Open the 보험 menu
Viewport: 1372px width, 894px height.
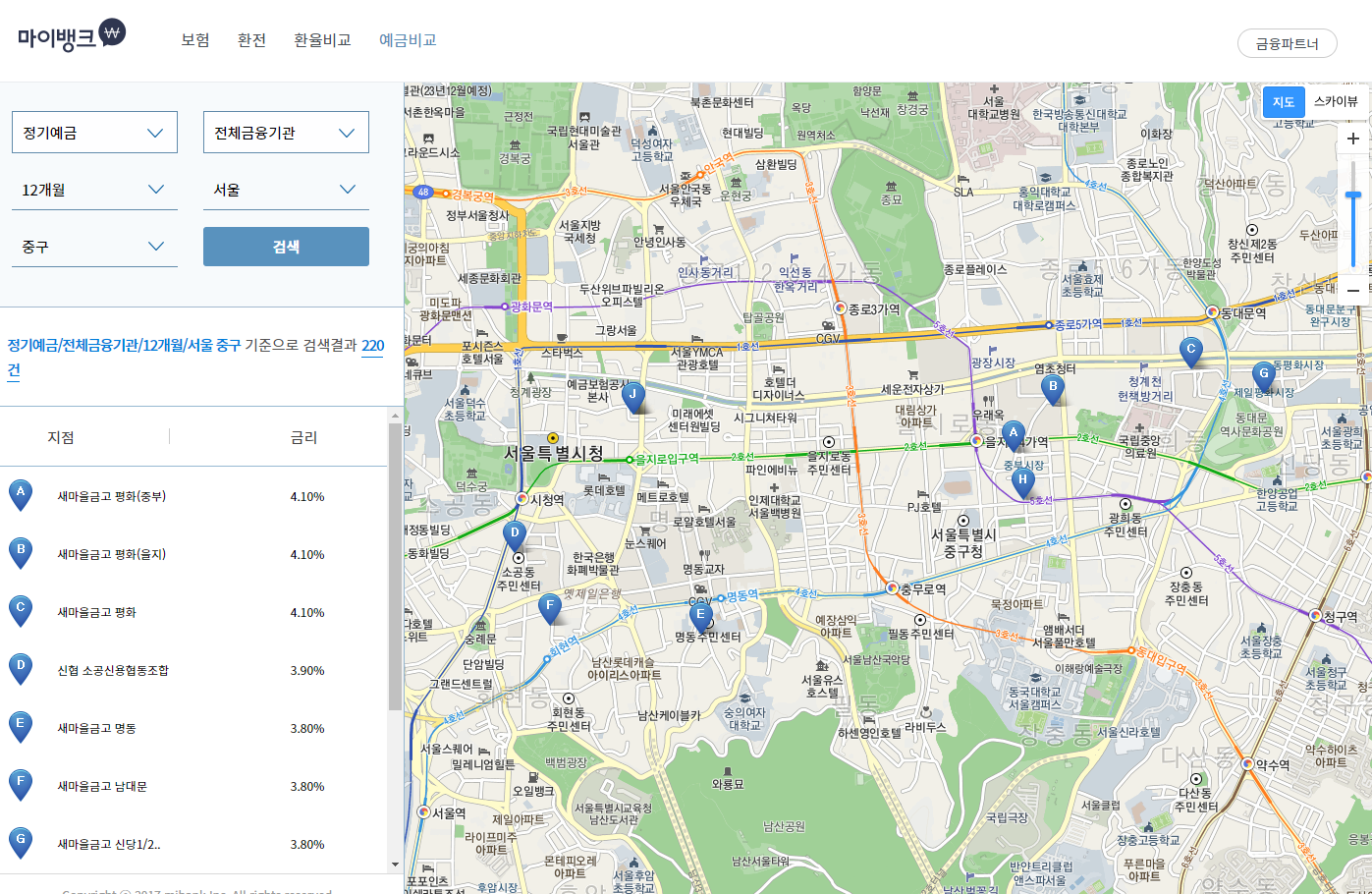[x=195, y=40]
